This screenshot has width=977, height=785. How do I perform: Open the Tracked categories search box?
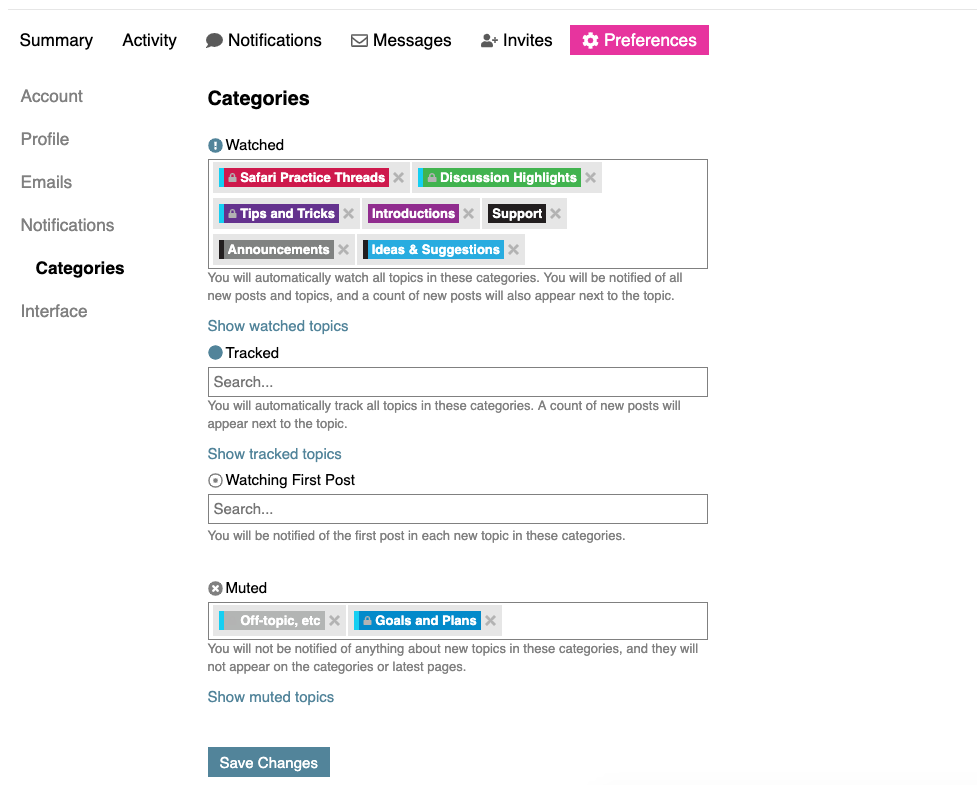(x=457, y=382)
